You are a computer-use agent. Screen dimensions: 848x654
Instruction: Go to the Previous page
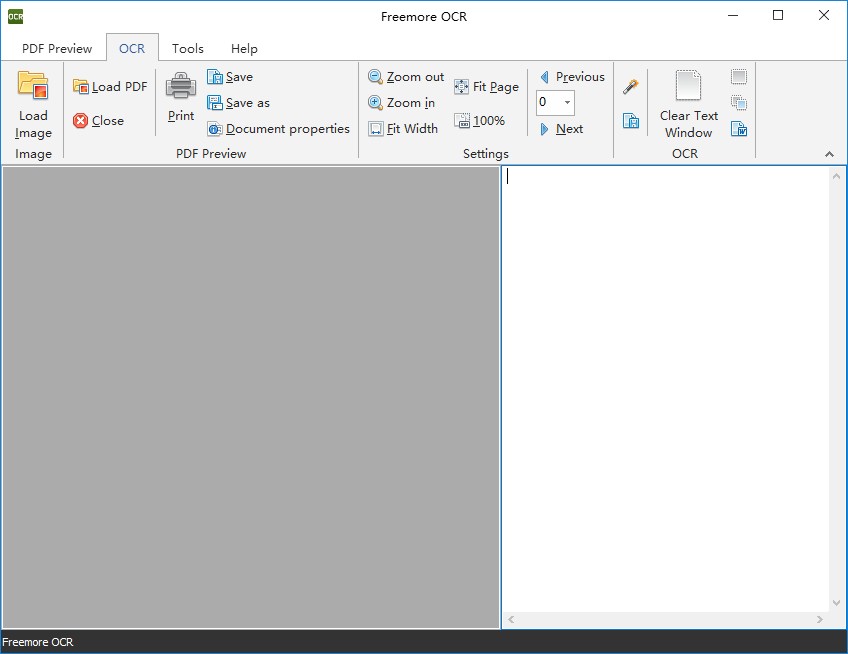pyautogui.click(x=571, y=77)
